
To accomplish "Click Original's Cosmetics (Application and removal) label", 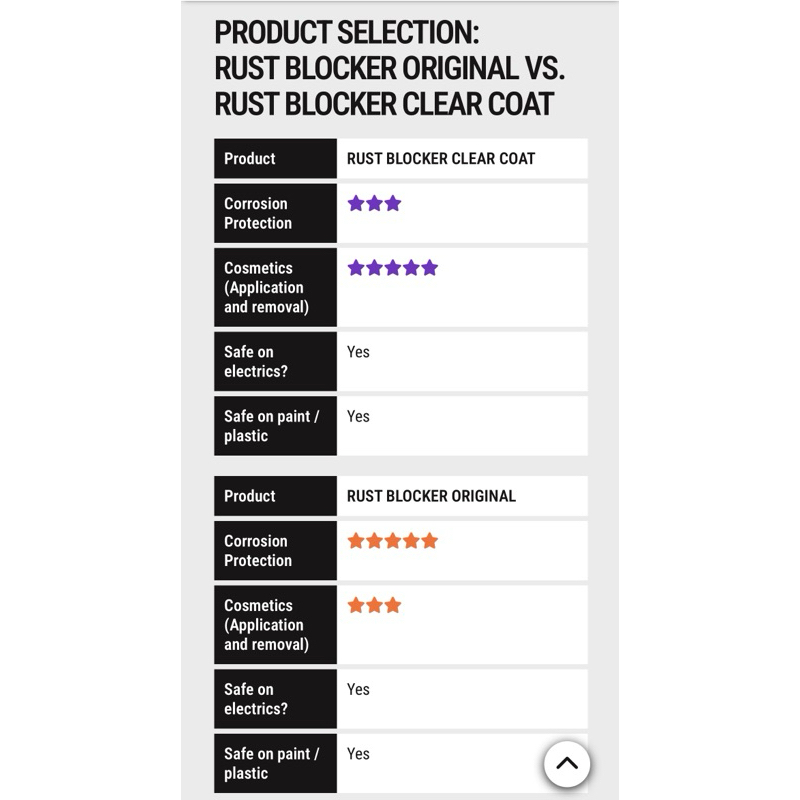I will (x=265, y=624).
